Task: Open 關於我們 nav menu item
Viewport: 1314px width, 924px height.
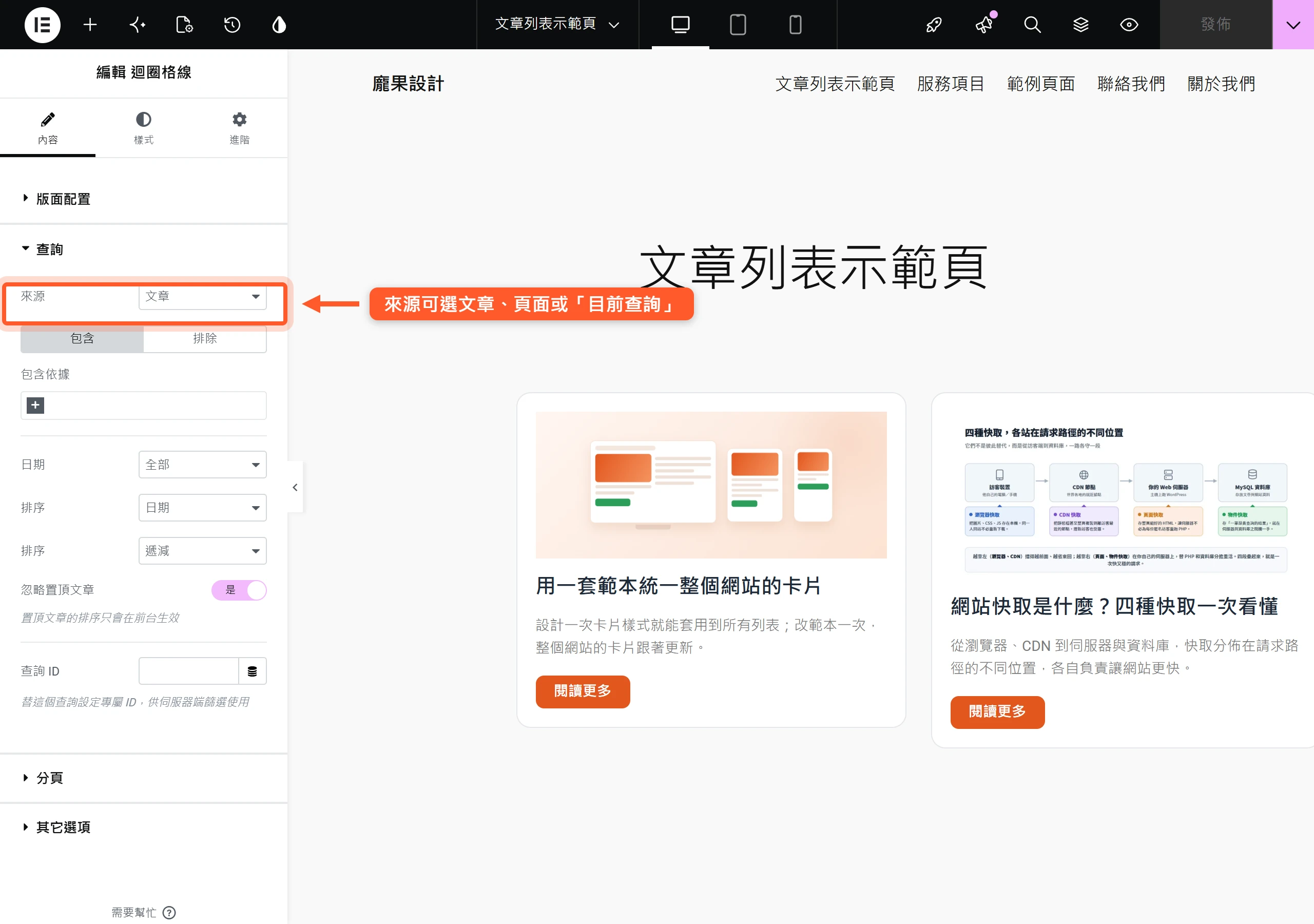Action: coord(1221,84)
